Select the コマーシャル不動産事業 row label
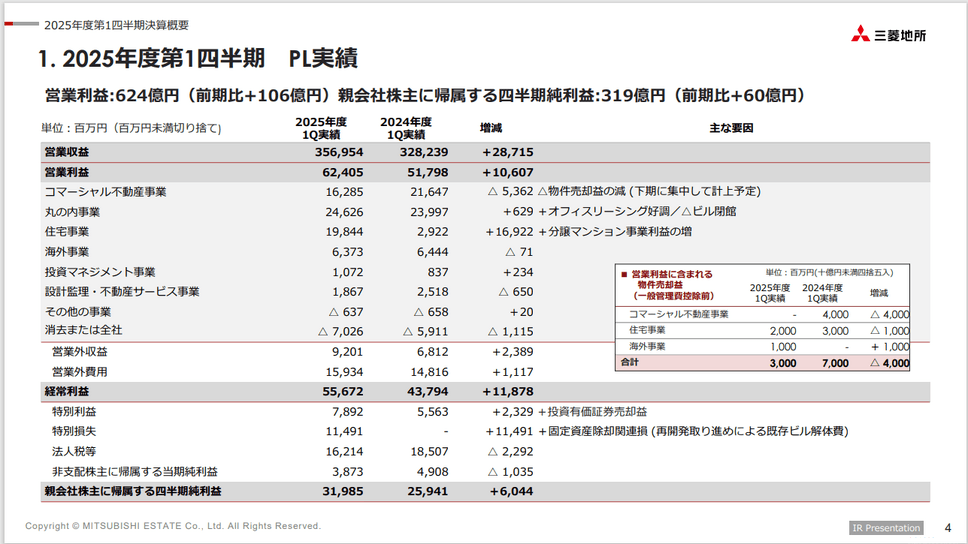The width and height of the screenshot is (968, 544). click(x=105, y=192)
